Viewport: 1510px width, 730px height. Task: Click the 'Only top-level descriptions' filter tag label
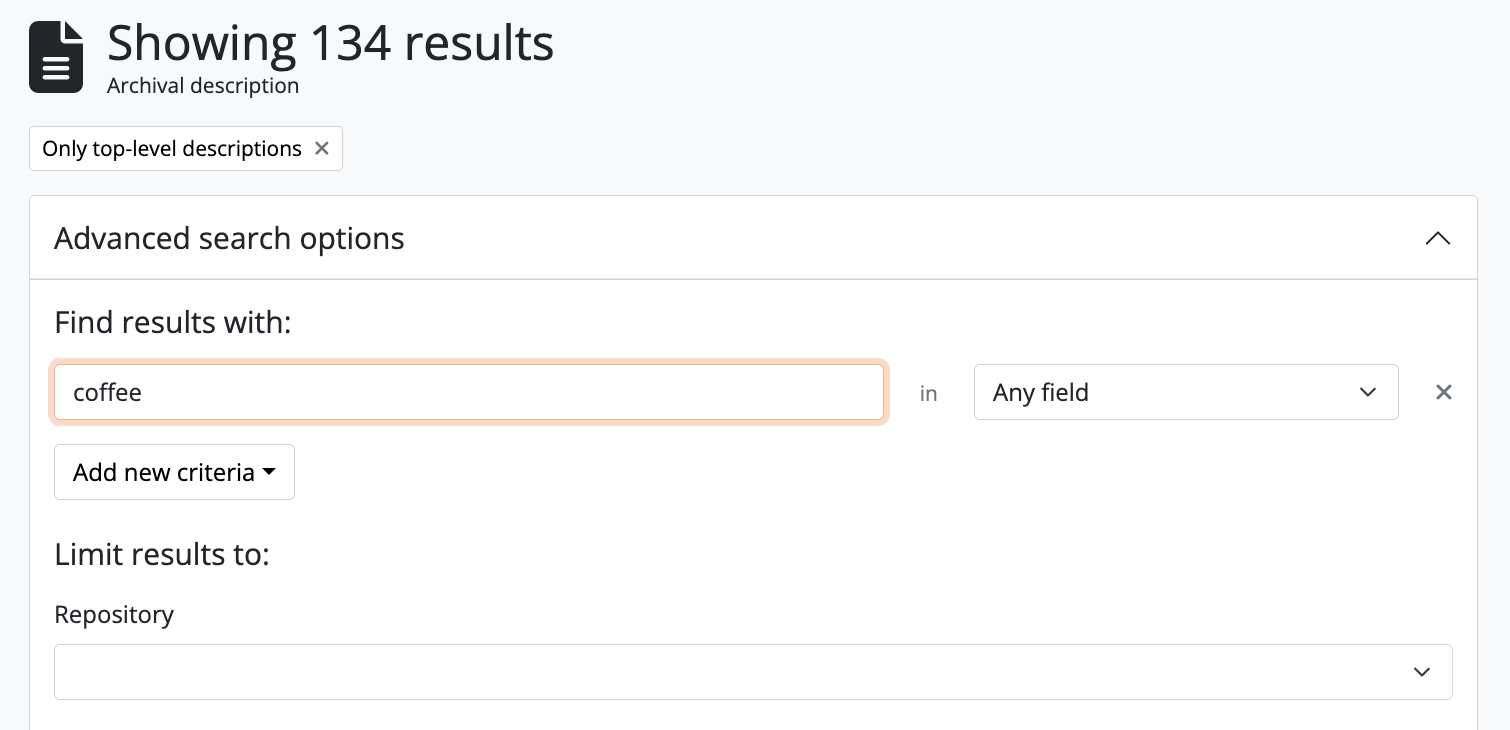click(x=171, y=149)
